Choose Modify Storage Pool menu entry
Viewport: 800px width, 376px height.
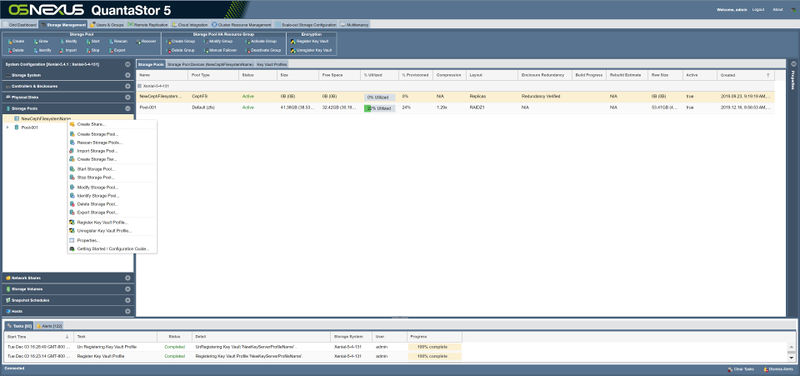coord(112,187)
